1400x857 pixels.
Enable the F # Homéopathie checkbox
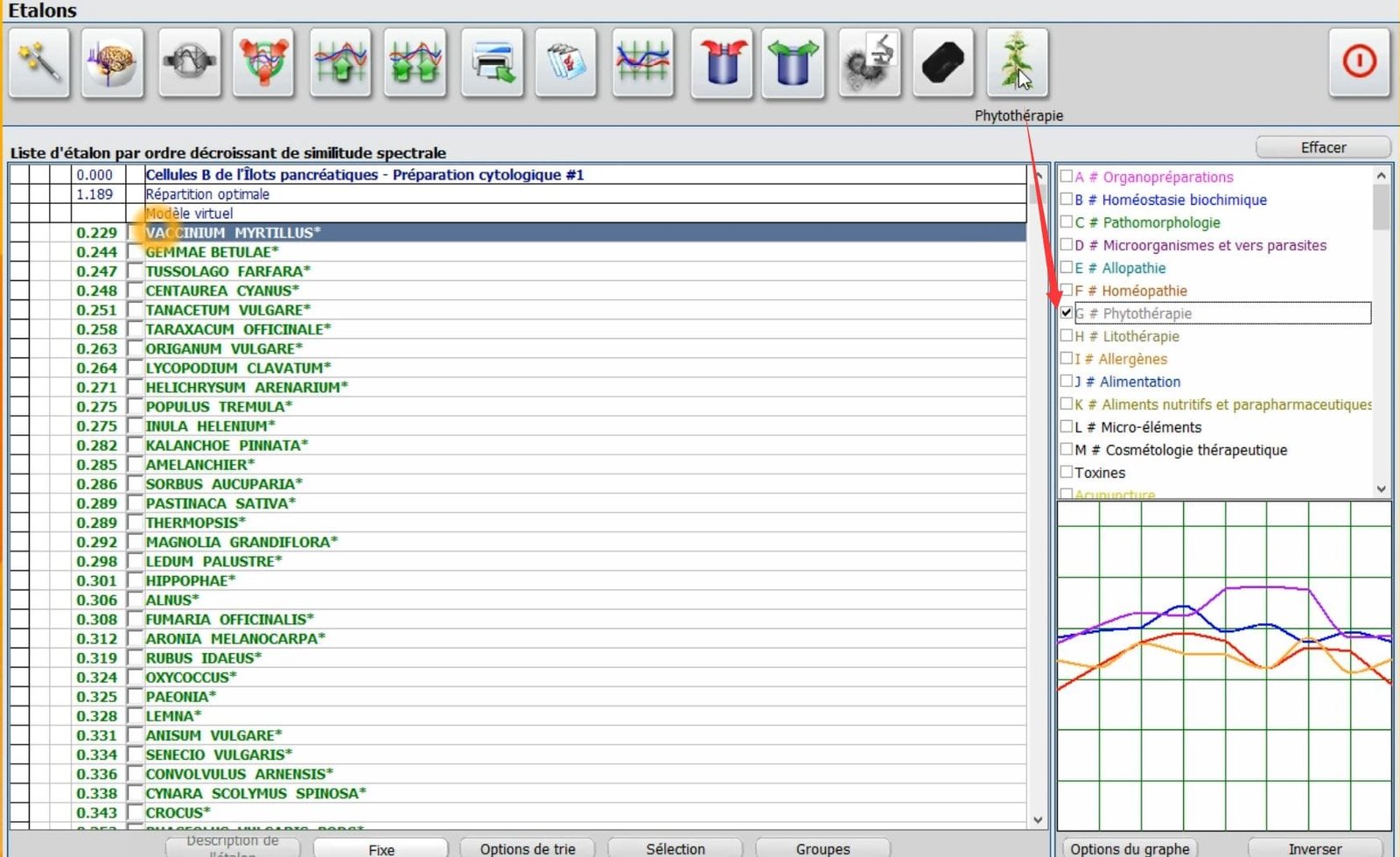click(x=1066, y=290)
